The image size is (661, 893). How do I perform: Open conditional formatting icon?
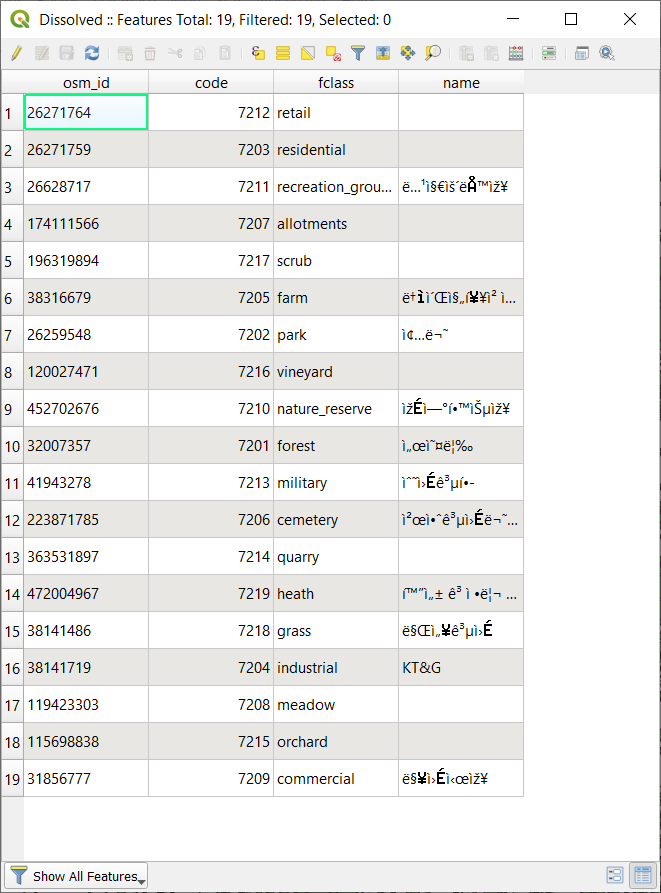tap(549, 54)
